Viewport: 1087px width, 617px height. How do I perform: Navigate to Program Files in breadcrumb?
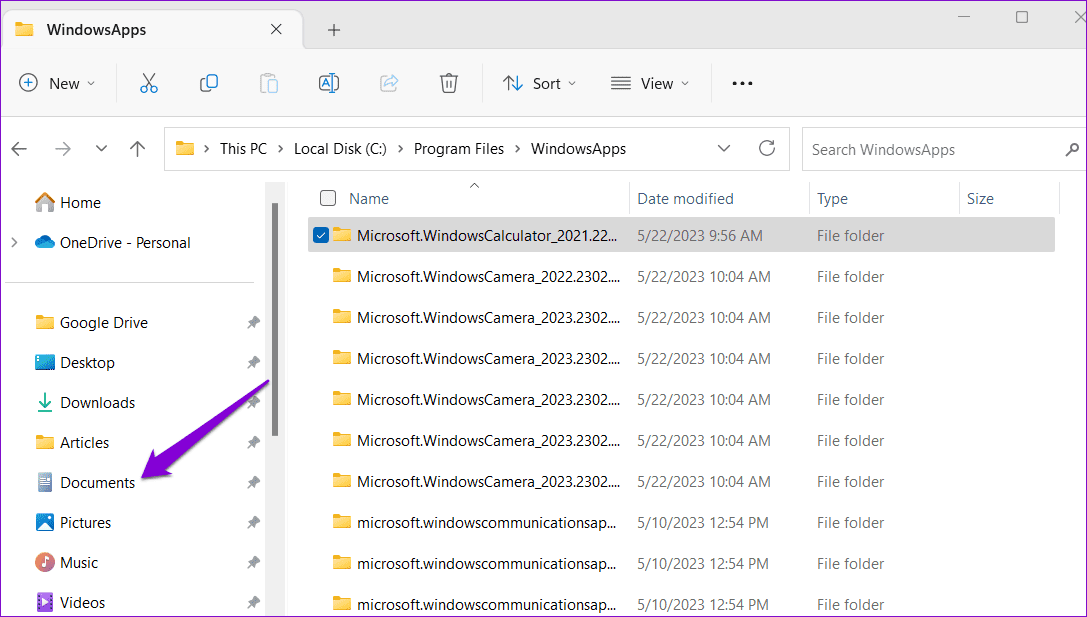coord(459,149)
